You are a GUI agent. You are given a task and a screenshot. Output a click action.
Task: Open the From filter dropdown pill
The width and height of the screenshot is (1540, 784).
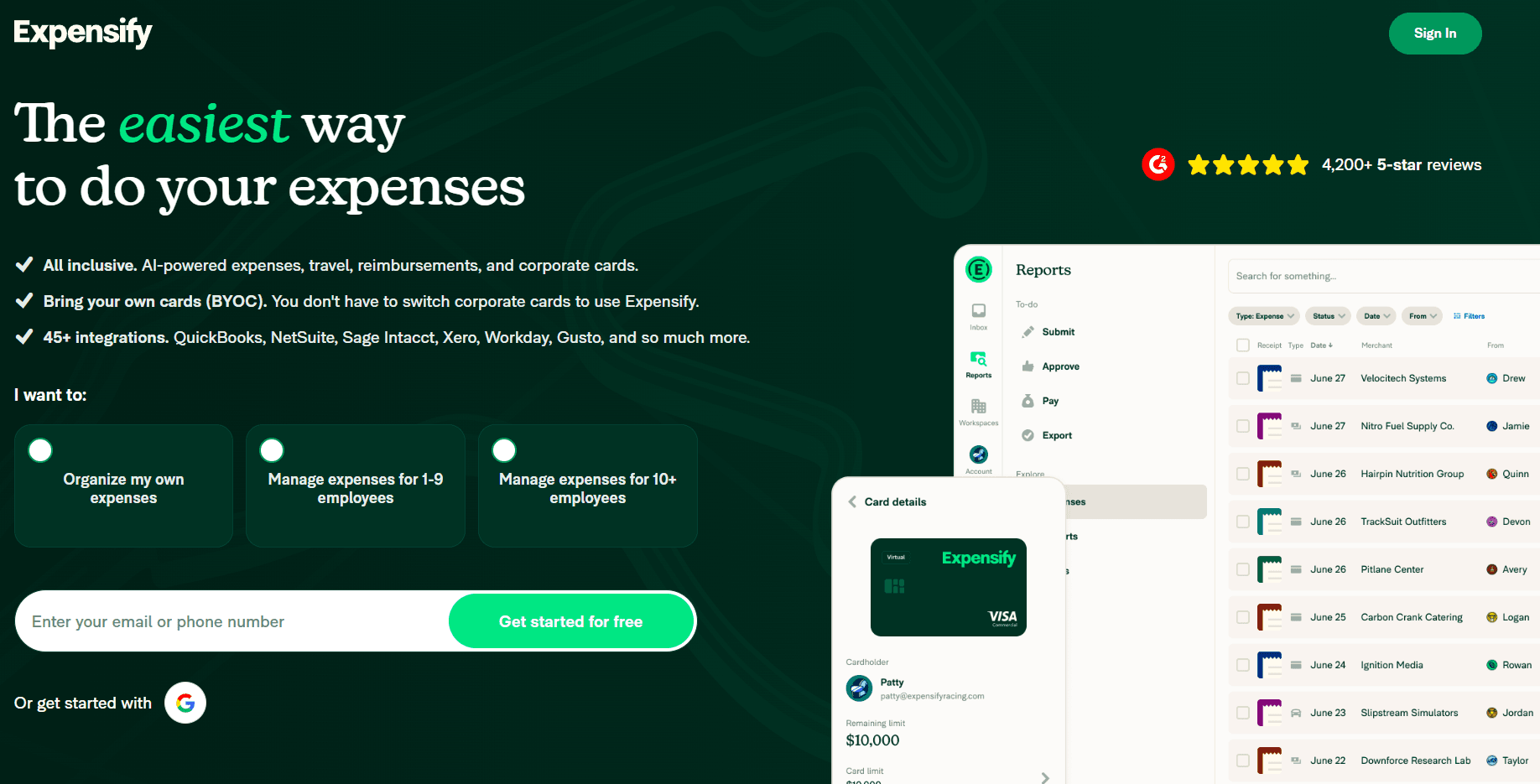[x=1423, y=316]
